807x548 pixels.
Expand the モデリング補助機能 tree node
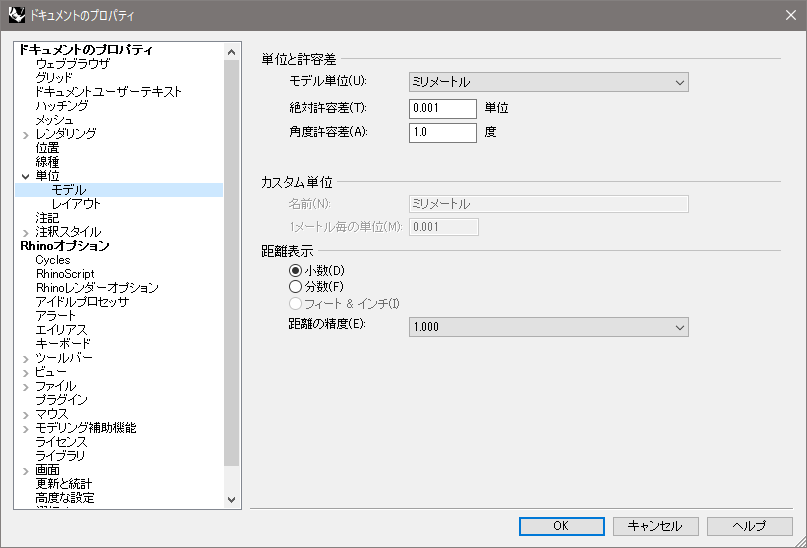pyautogui.click(x=26, y=428)
